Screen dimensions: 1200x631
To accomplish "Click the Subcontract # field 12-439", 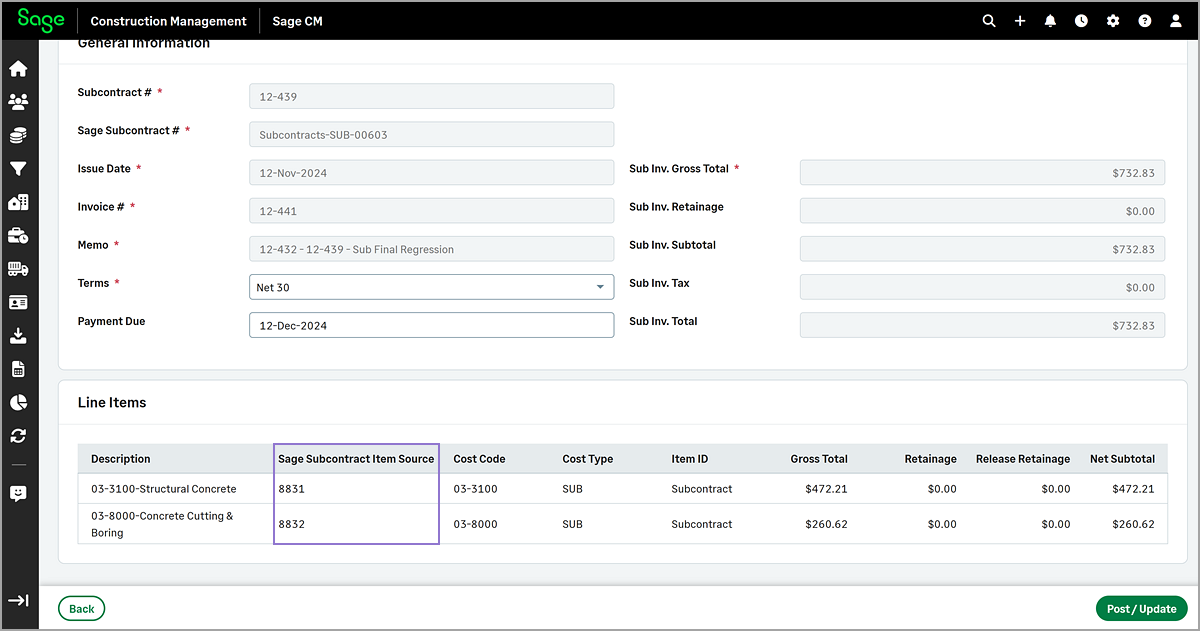I will click(431, 96).
